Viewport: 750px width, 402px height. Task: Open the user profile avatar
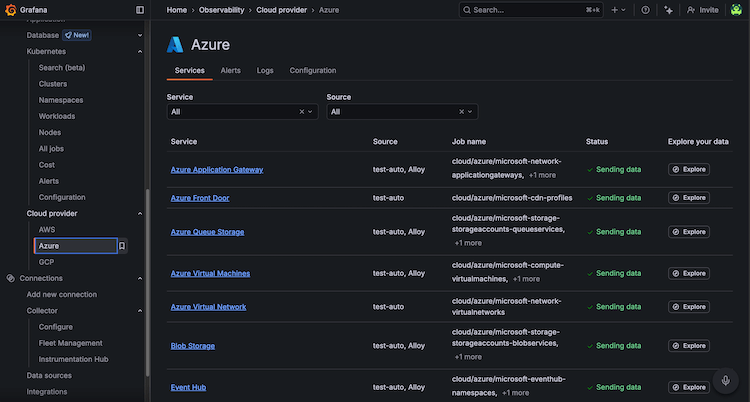736,10
